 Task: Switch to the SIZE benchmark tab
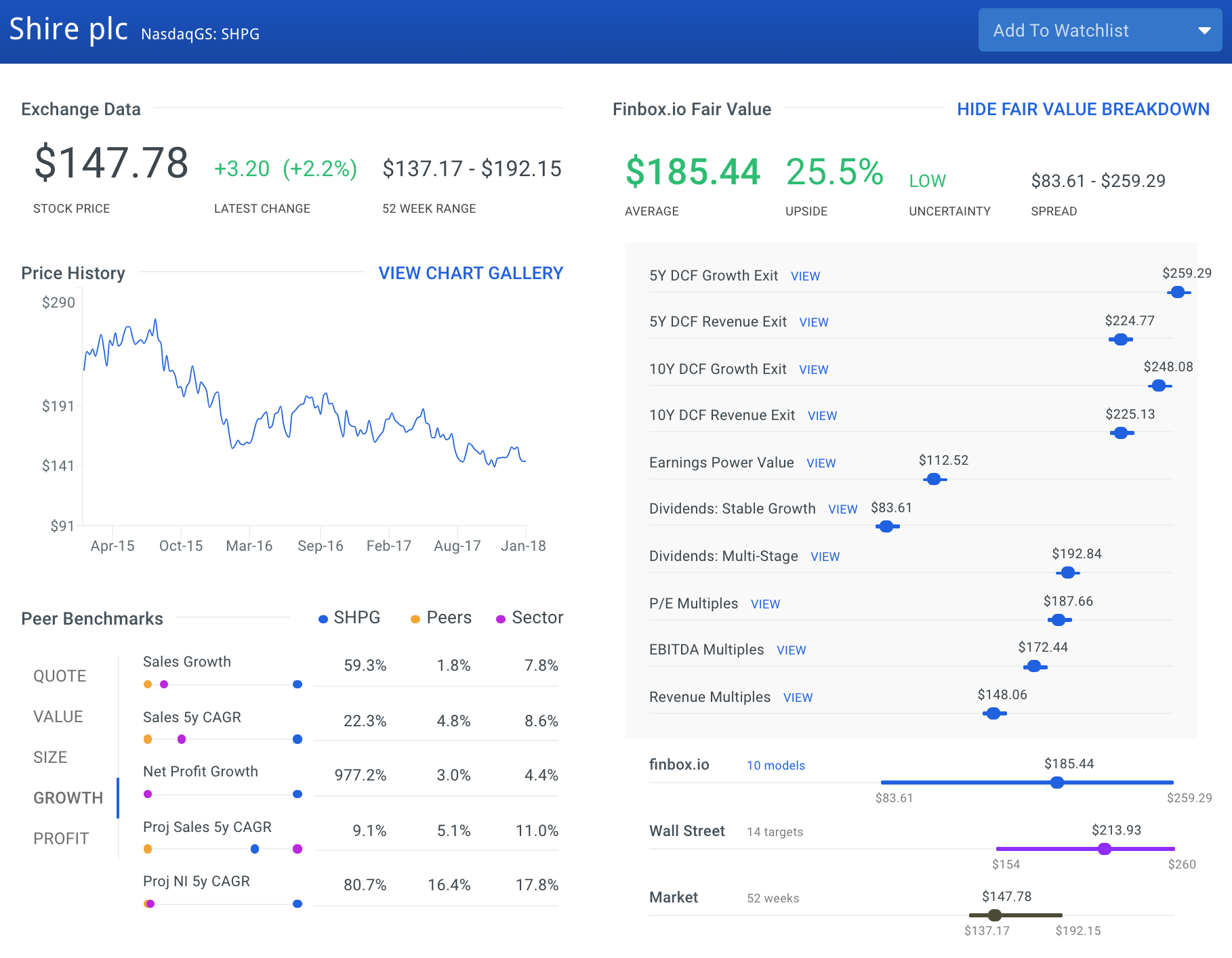pos(50,757)
